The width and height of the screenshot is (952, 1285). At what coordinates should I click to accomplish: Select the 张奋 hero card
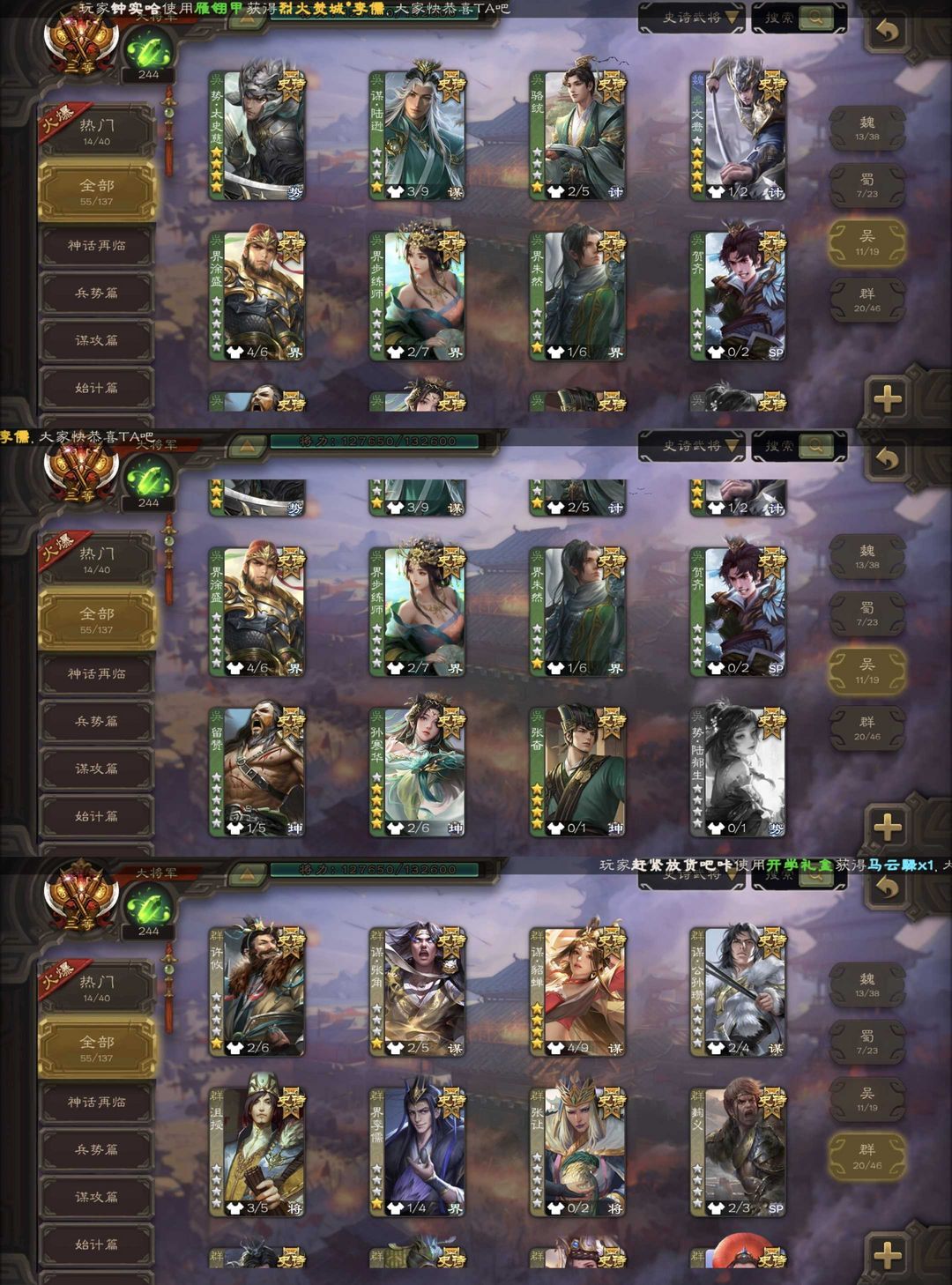[x=577, y=772]
